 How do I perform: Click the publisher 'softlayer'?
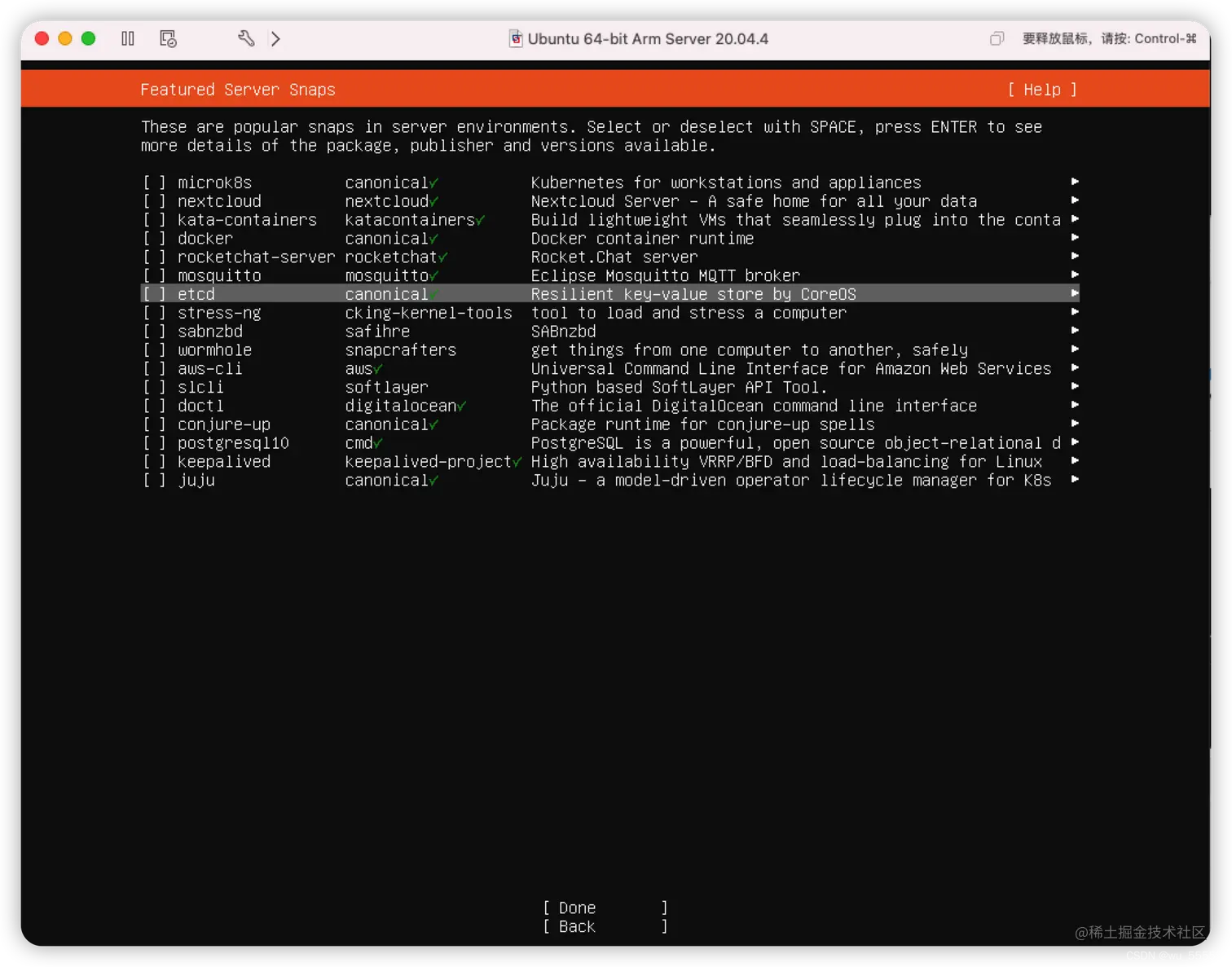[386, 388]
